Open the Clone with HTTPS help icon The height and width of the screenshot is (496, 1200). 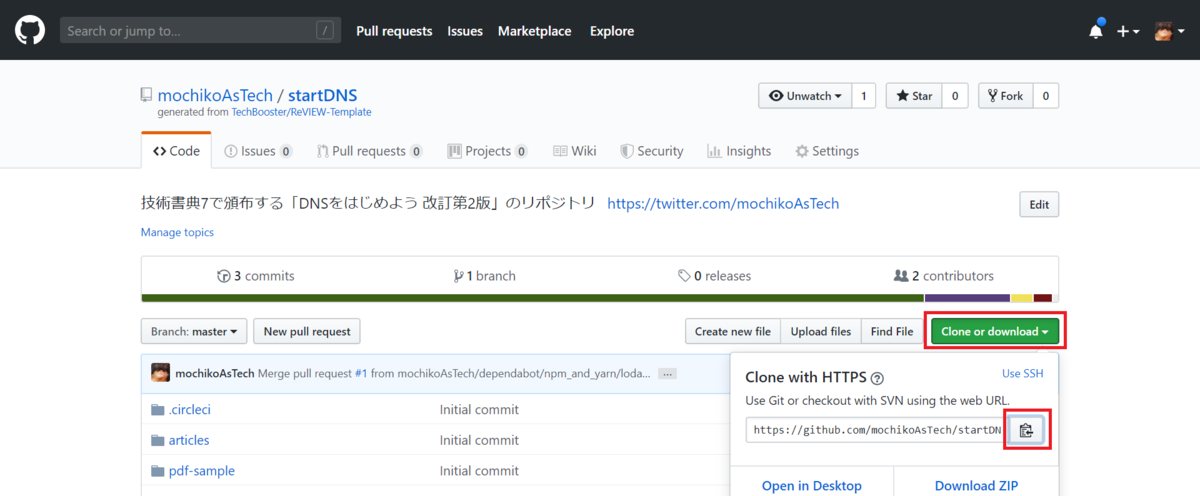click(877, 379)
